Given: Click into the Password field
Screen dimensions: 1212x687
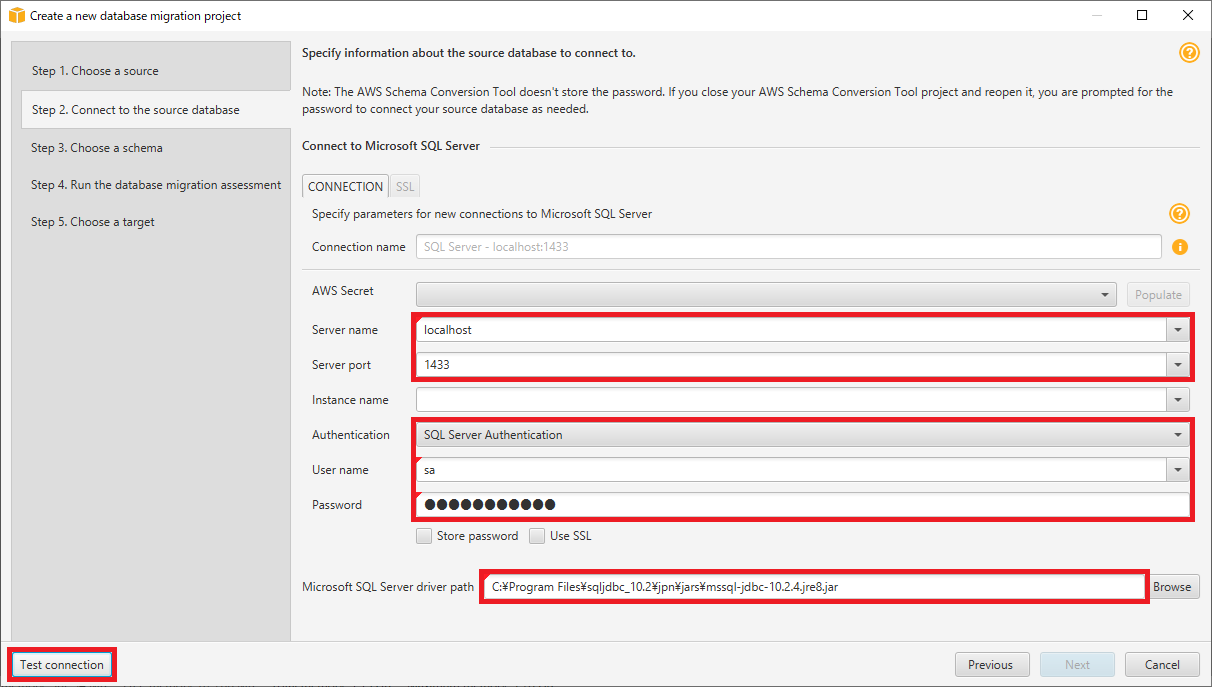Looking at the screenshot, I should 800,505.
